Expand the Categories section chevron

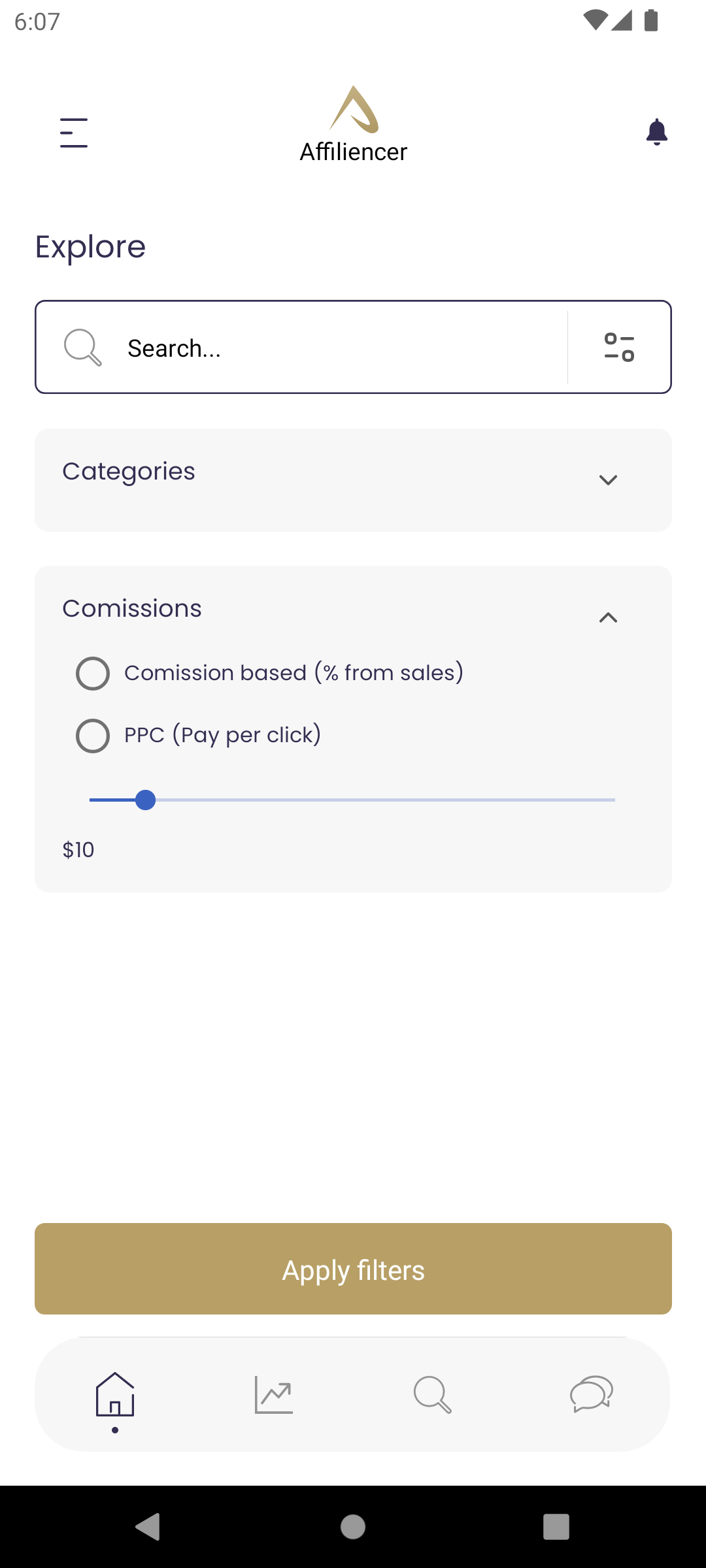point(608,480)
